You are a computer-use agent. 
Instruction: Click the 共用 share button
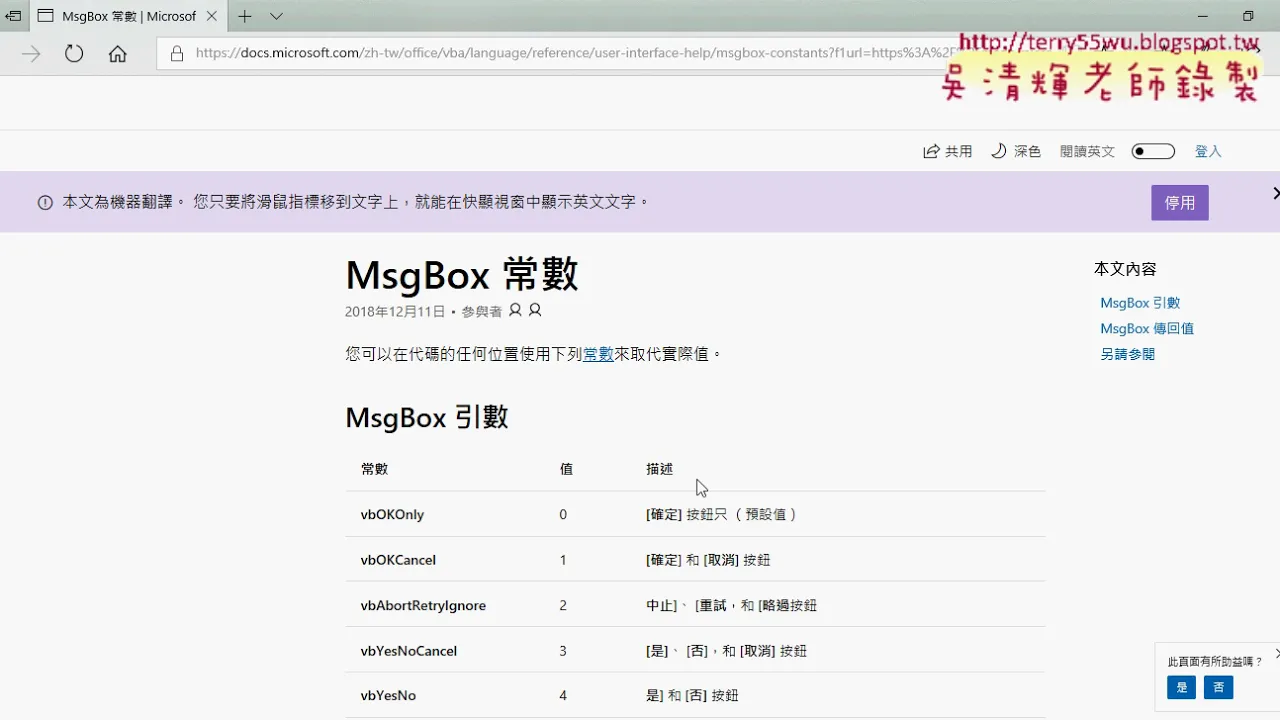947,151
